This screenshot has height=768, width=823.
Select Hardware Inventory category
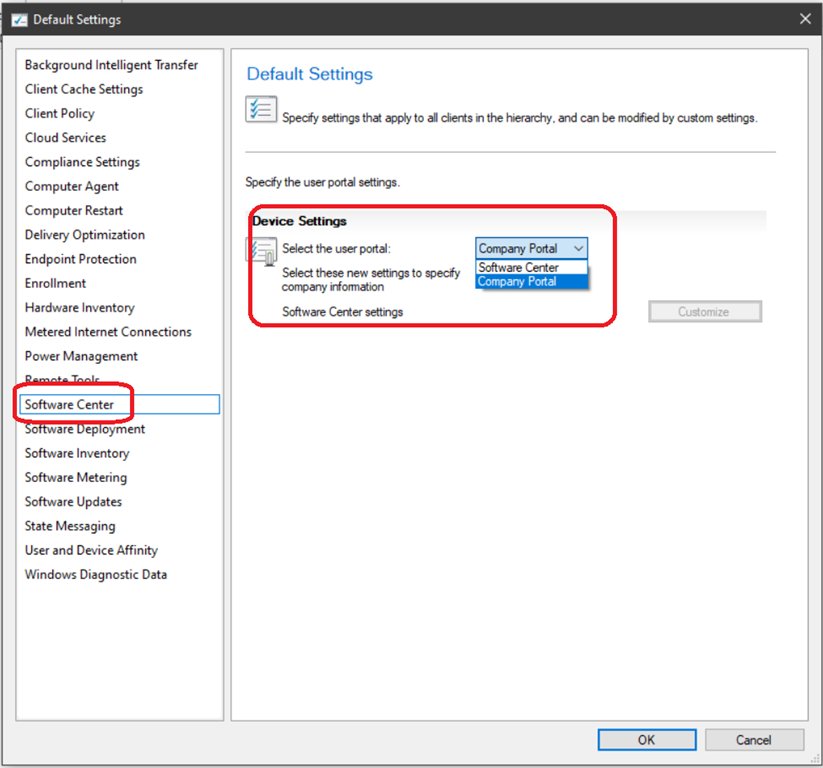coord(80,308)
